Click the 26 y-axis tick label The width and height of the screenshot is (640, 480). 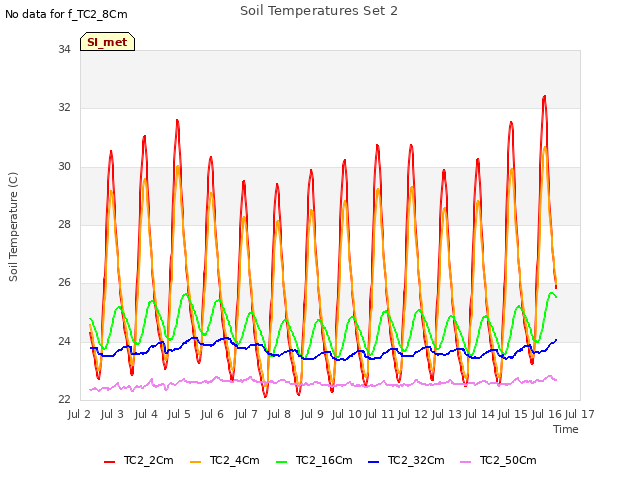tap(64, 282)
